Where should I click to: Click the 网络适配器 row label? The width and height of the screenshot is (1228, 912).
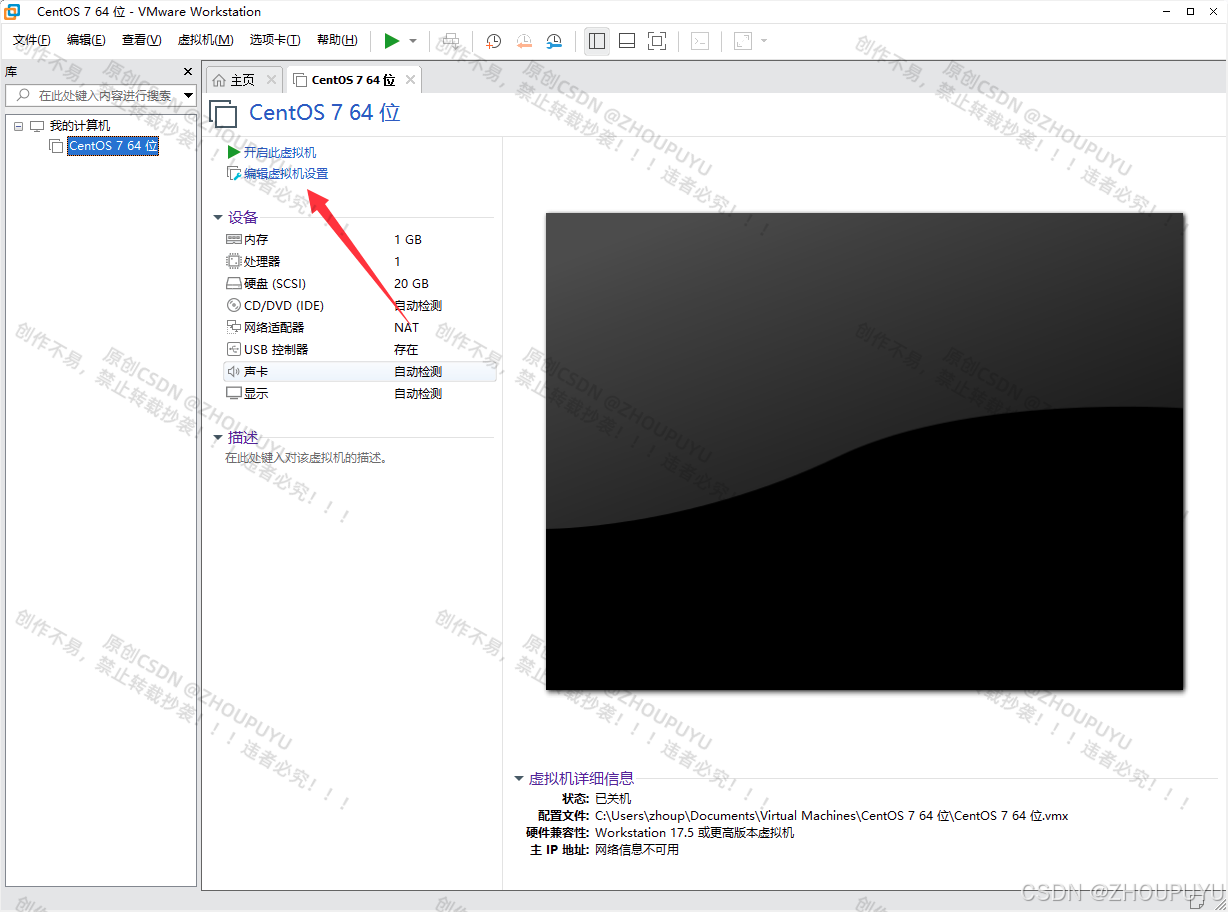click(274, 328)
